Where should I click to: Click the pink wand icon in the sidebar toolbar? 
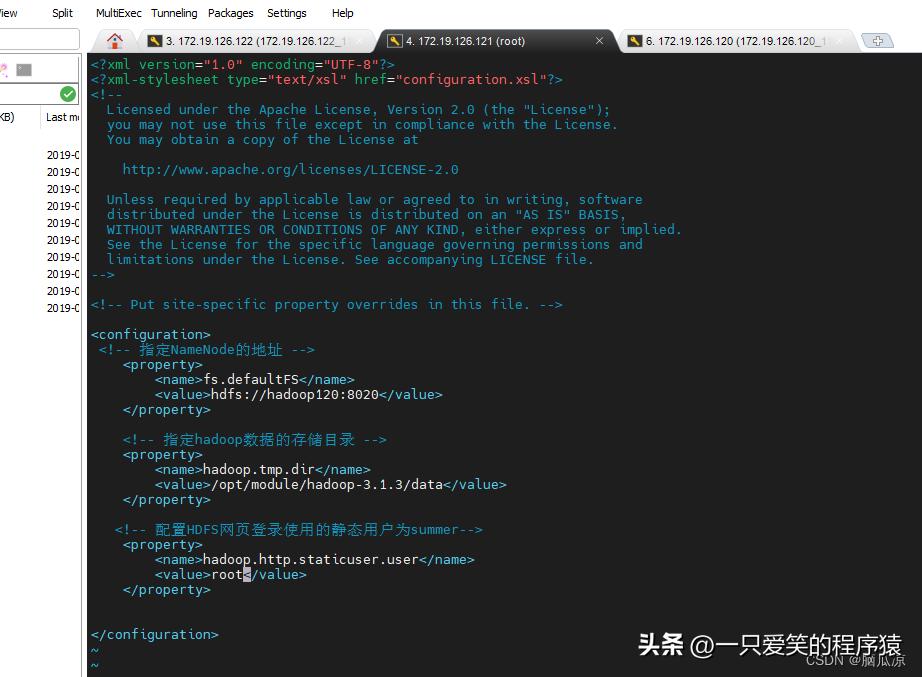4,67
